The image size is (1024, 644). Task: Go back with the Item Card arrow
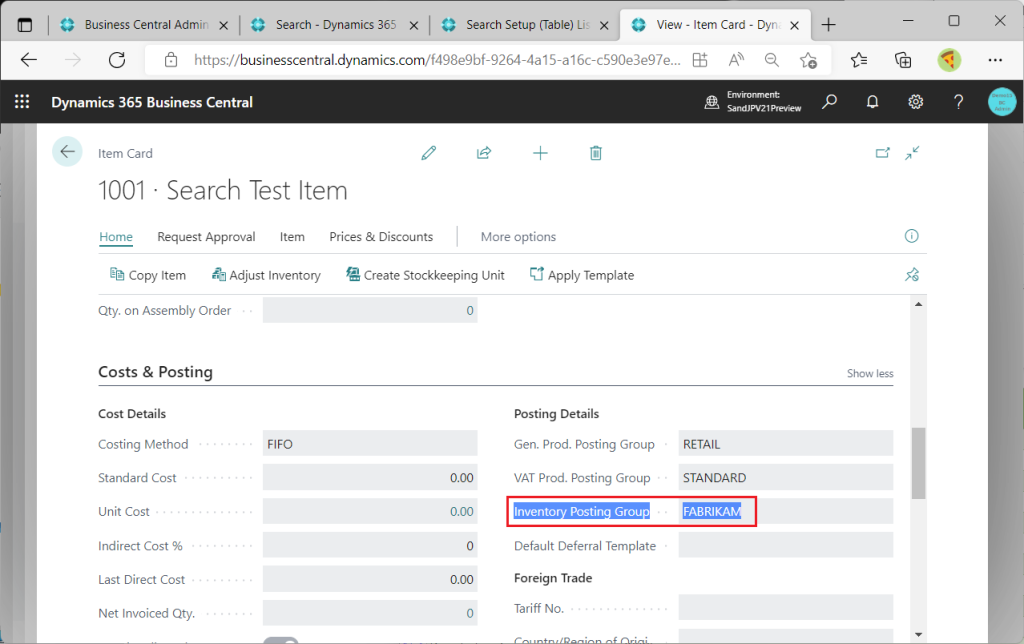pyautogui.click(x=67, y=152)
